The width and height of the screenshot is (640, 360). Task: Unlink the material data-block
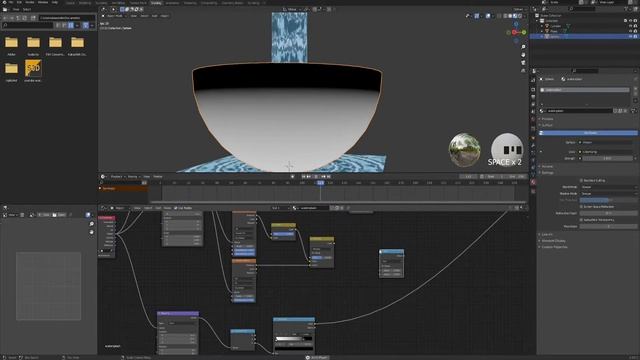tap(625, 111)
